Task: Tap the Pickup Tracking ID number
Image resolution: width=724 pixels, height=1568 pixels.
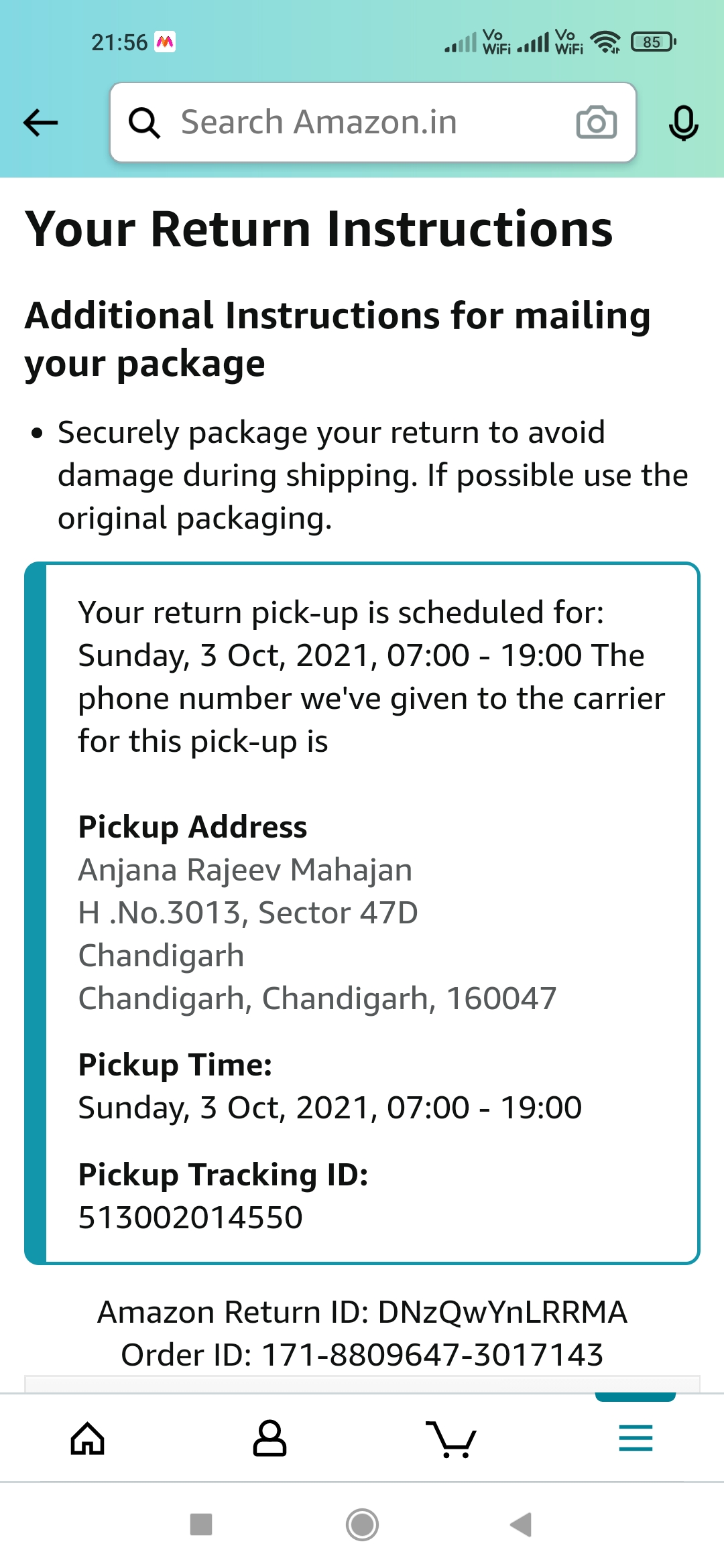Action: pos(190,1218)
